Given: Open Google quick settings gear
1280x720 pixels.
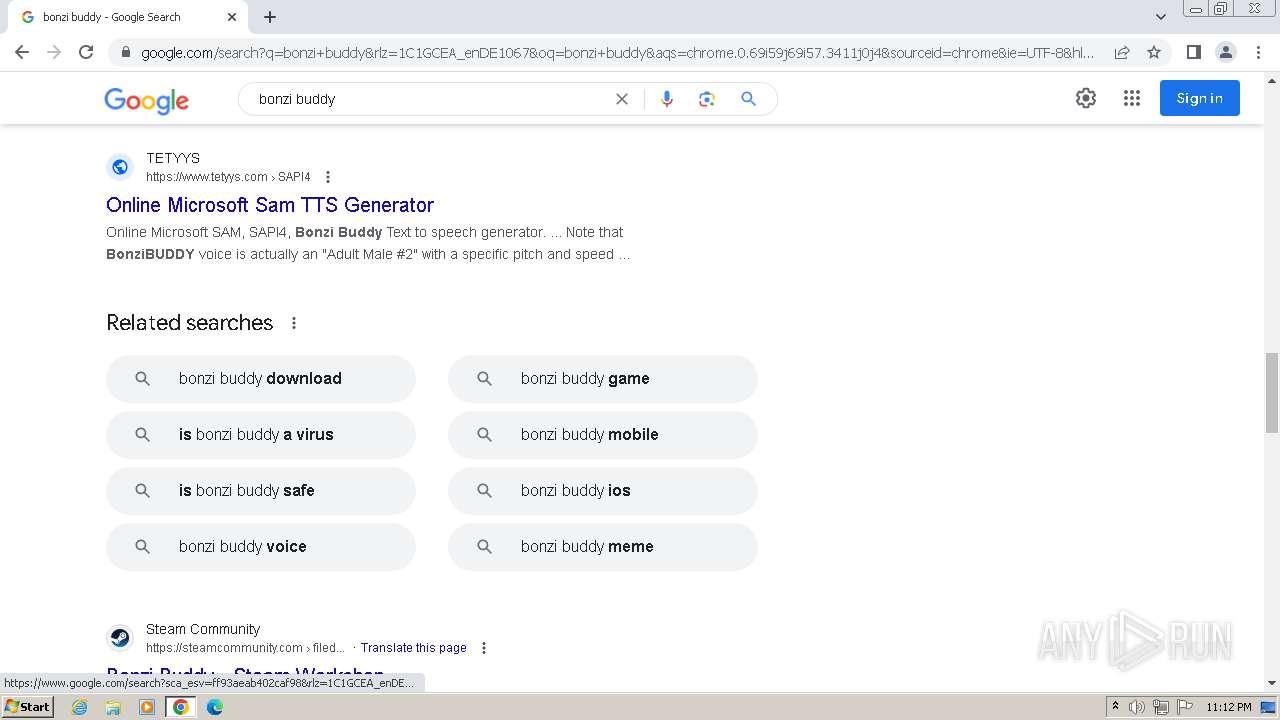Looking at the screenshot, I should coord(1086,98).
